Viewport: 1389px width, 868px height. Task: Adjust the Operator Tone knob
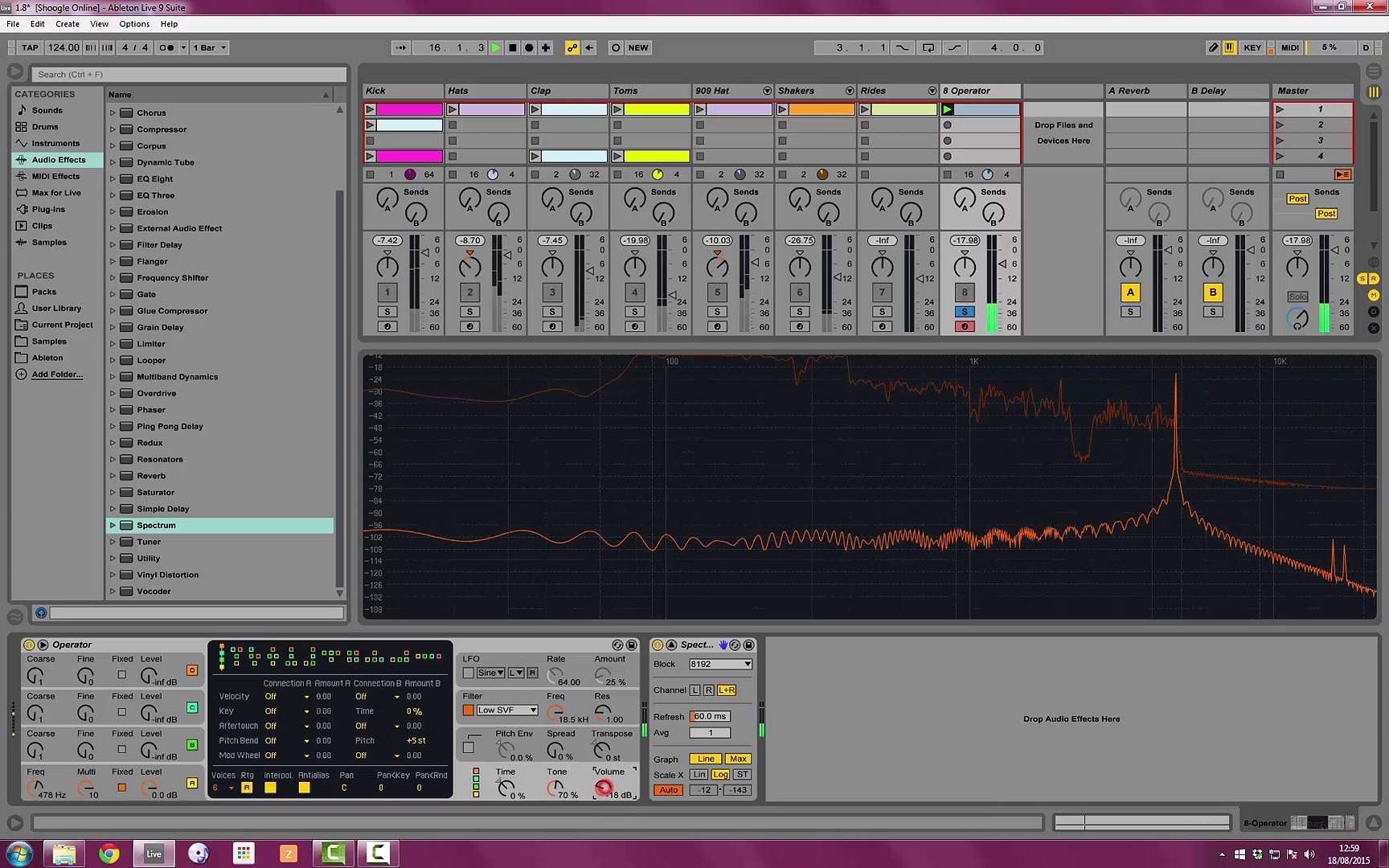[554, 788]
